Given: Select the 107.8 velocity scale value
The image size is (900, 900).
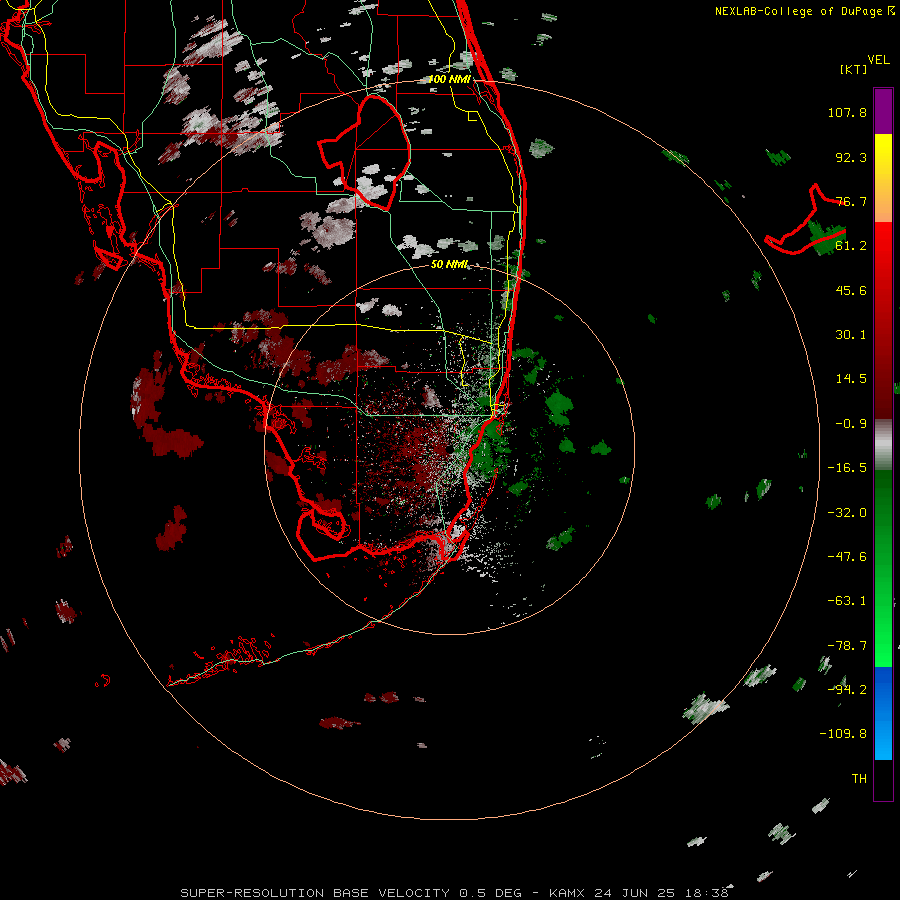Looking at the screenshot, I should coord(847,112).
